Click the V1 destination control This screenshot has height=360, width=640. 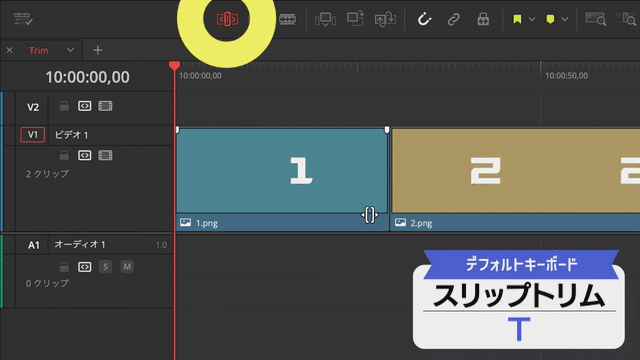pyautogui.click(x=33, y=135)
